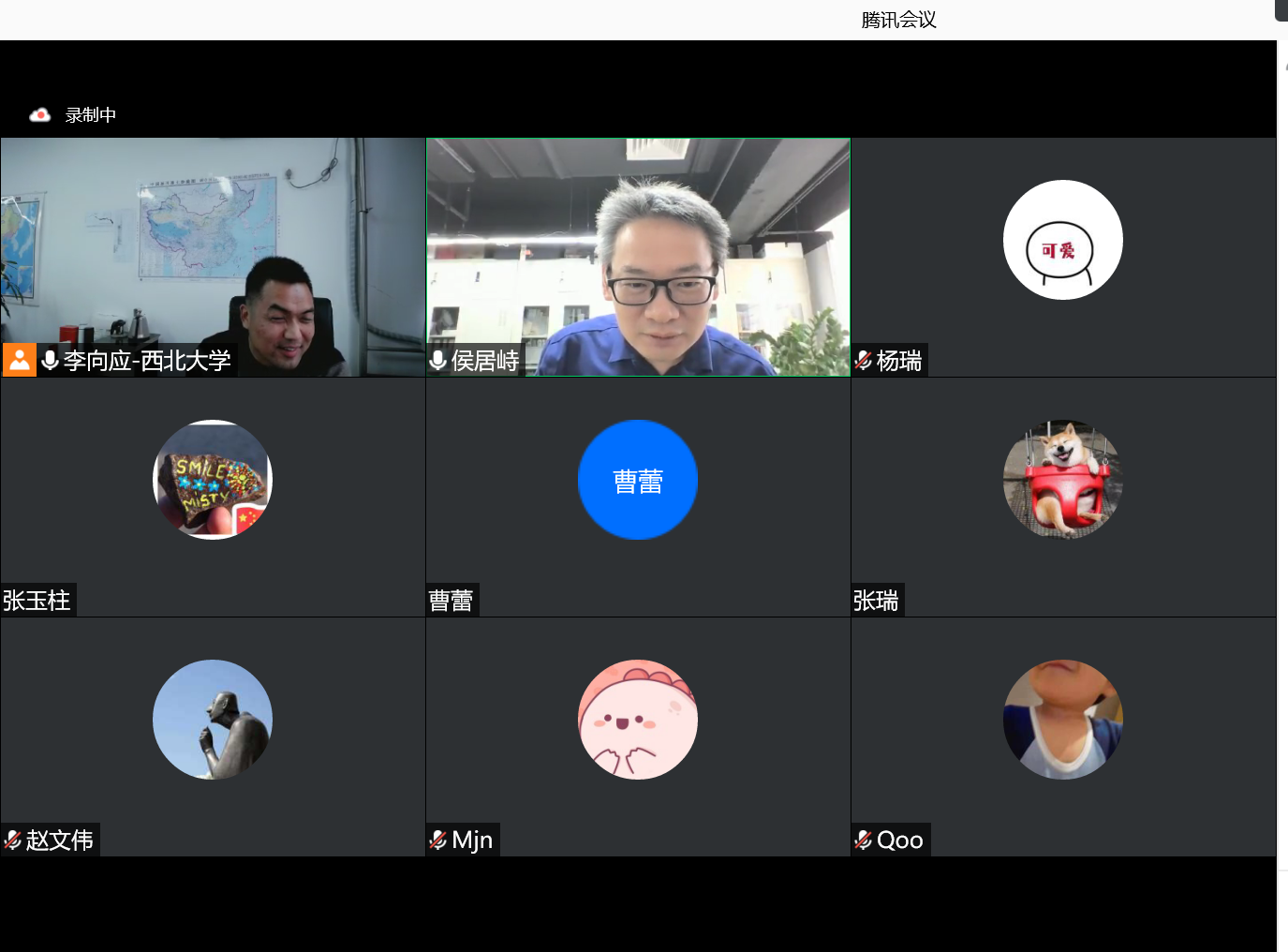Click the muted microphone icon beside Mjn
Image resolution: width=1288 pixels, height=952 pixels.
click(438, 840)
